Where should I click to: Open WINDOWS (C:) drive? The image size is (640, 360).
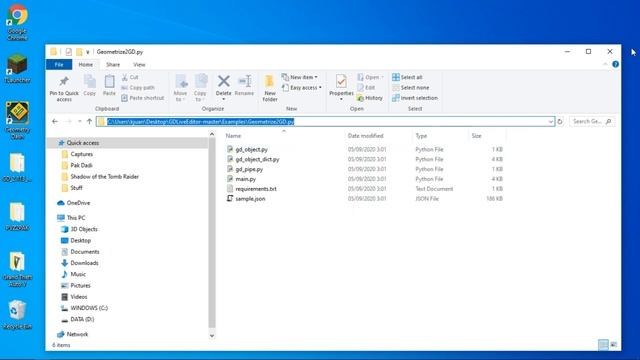[89, 308]
